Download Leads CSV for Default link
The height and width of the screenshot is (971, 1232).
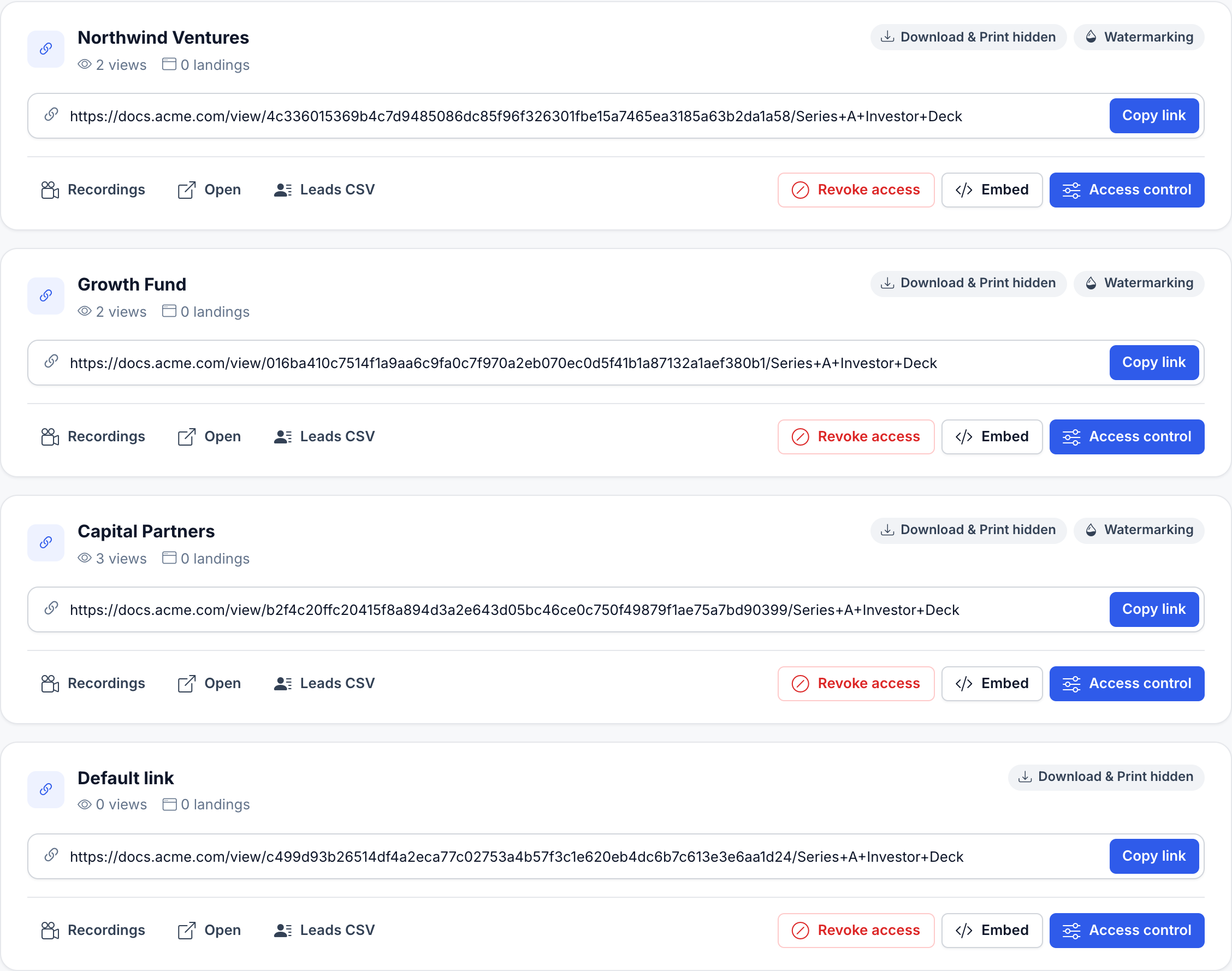point(324,930)
